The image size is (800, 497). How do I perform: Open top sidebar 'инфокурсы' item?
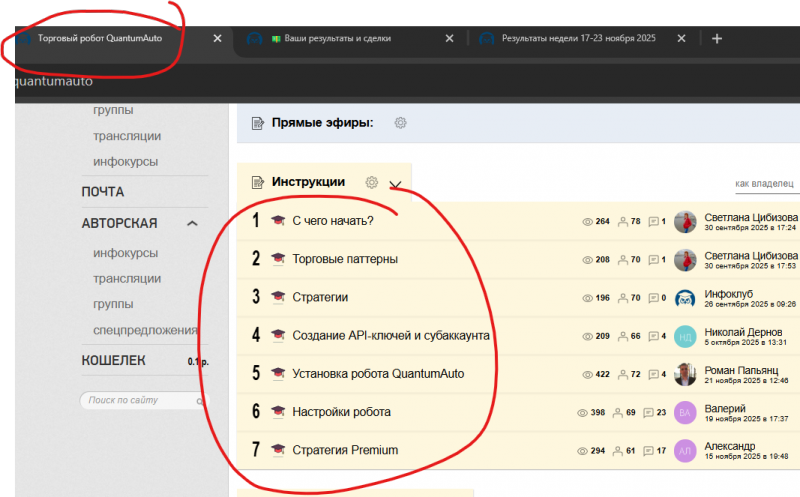pos(126,162)
